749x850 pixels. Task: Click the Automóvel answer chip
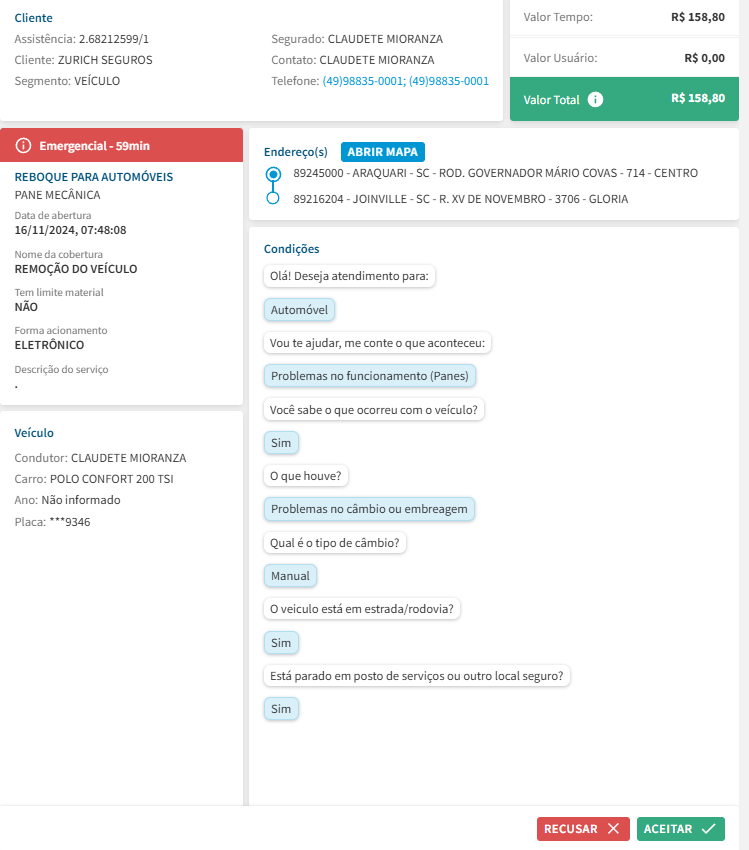click(300, 310)
